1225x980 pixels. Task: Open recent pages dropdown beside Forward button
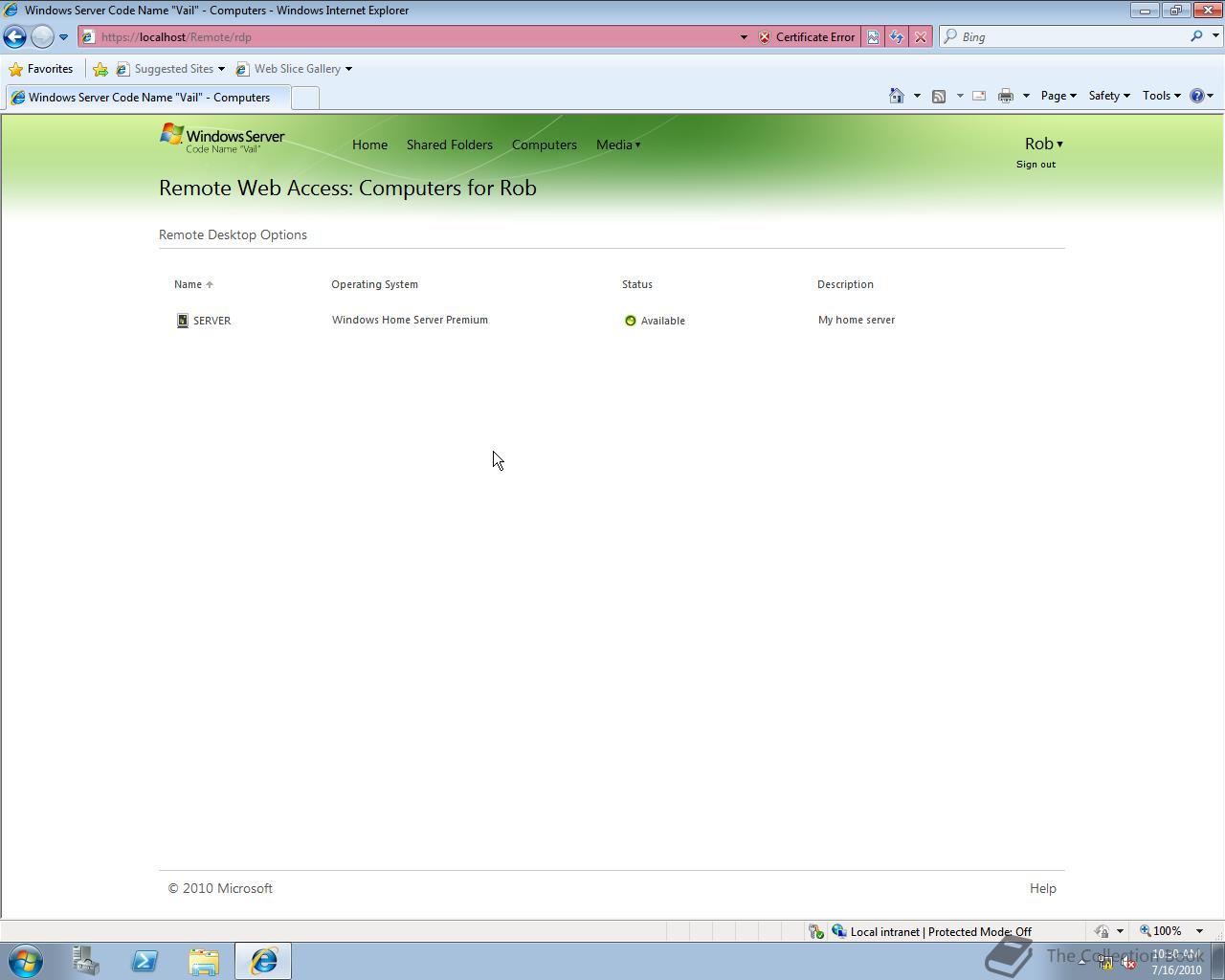pos(63,37)
